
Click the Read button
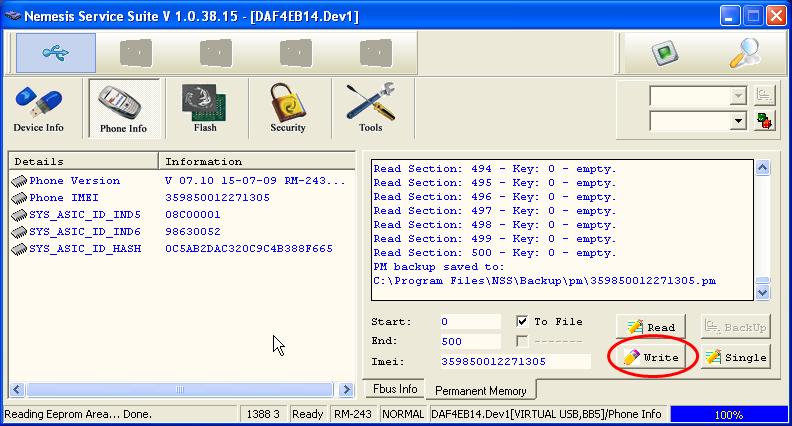tap(651, 327)
